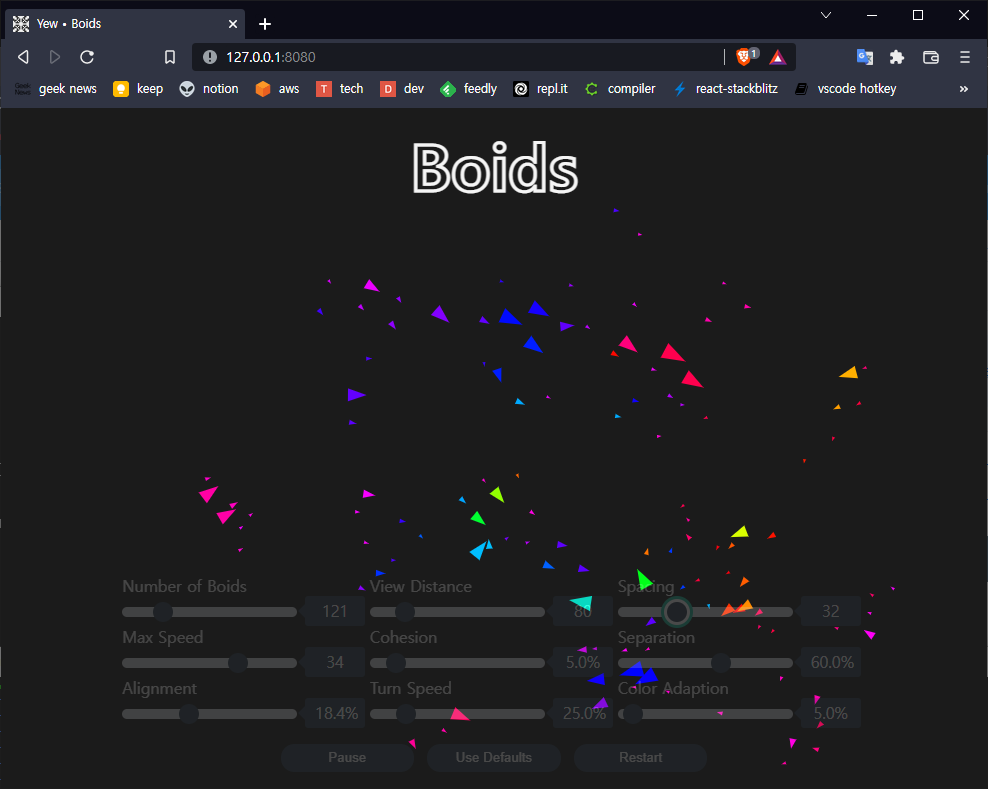The image size is (988, 789).
Task: Open a new browser tab
Action: click(x=265, y=24)
